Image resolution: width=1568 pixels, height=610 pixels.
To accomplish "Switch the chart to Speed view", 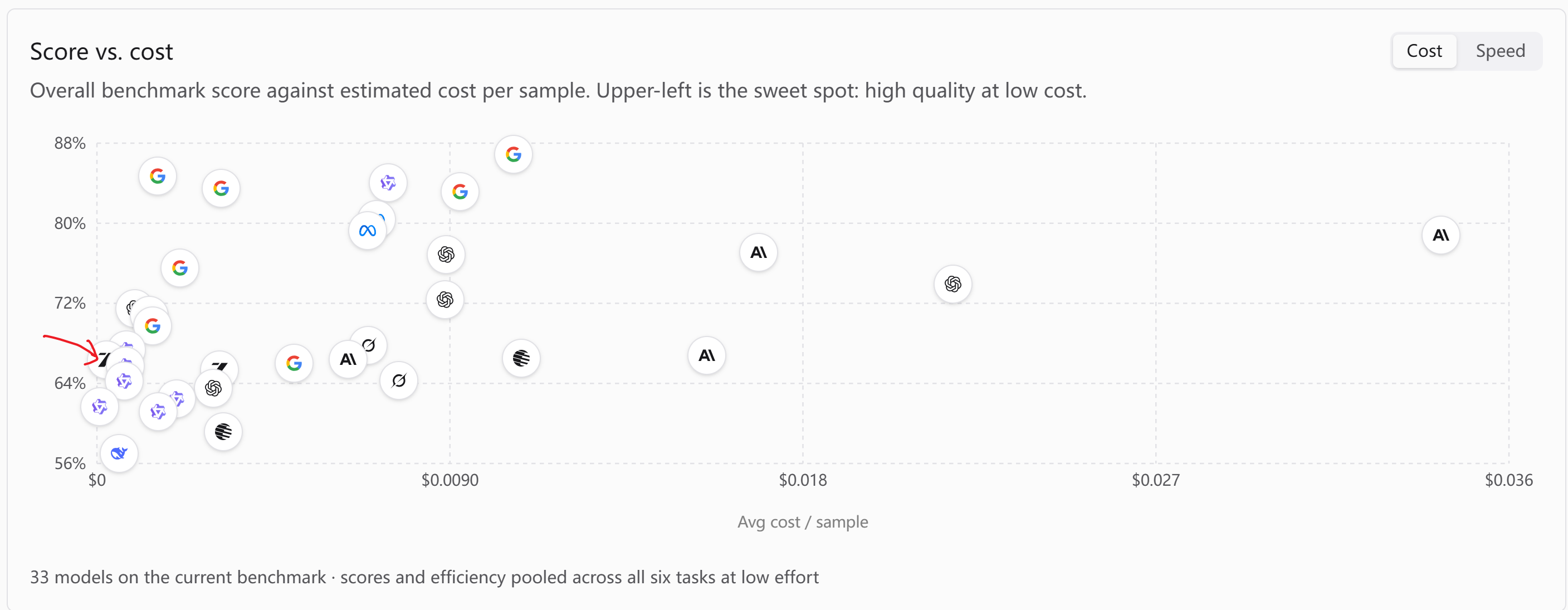I will click(x=1500, y=51).
